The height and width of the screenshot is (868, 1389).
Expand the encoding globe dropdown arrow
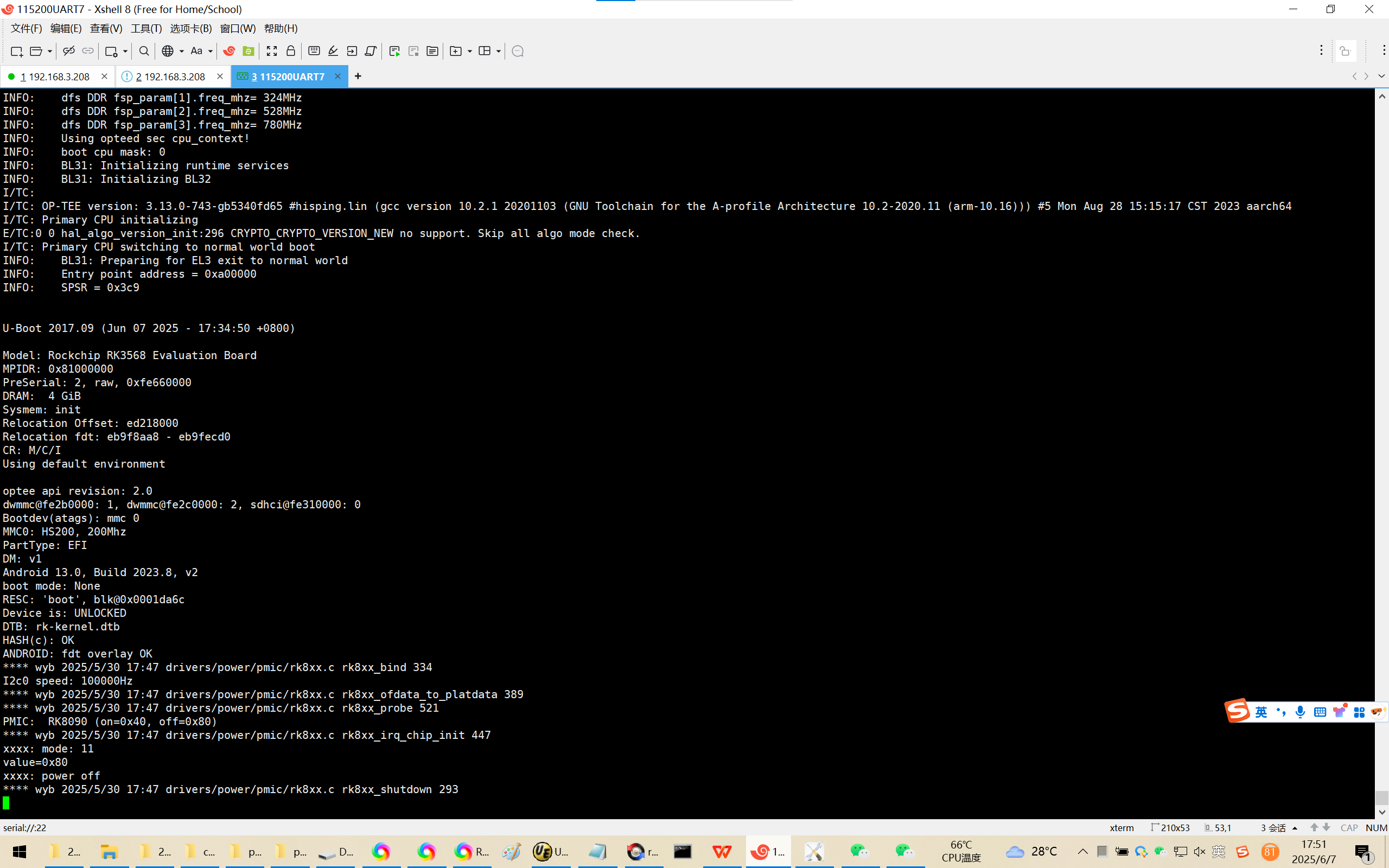[182, 51]
